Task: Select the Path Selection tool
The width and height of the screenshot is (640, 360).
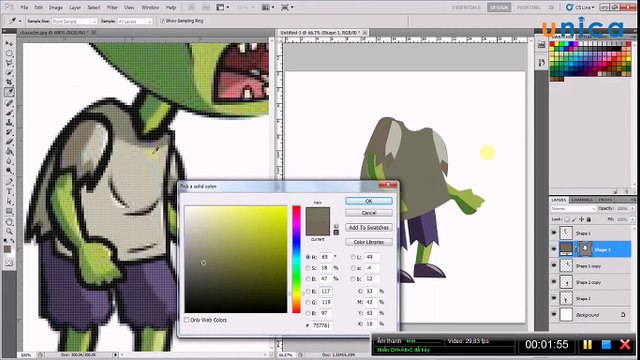Action: (9, 201)
